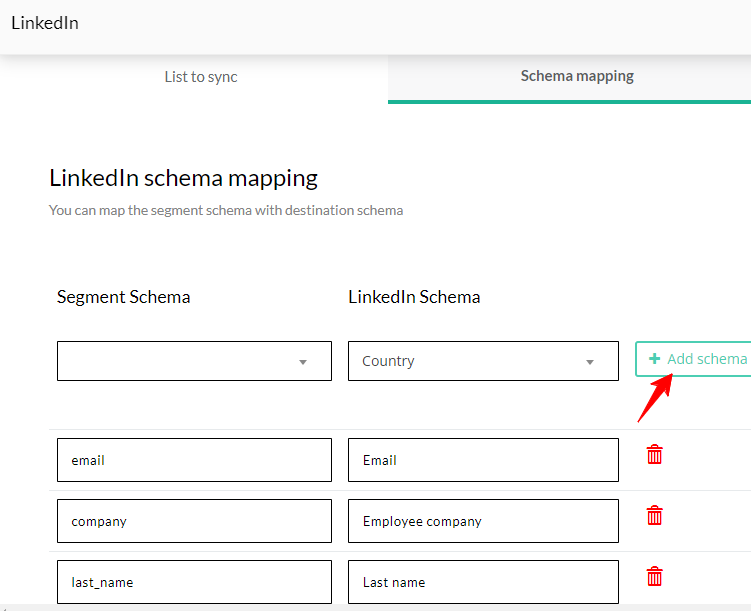Click the email segment field
The height and width of the screenshot is (611, 751).
(194, 460)
